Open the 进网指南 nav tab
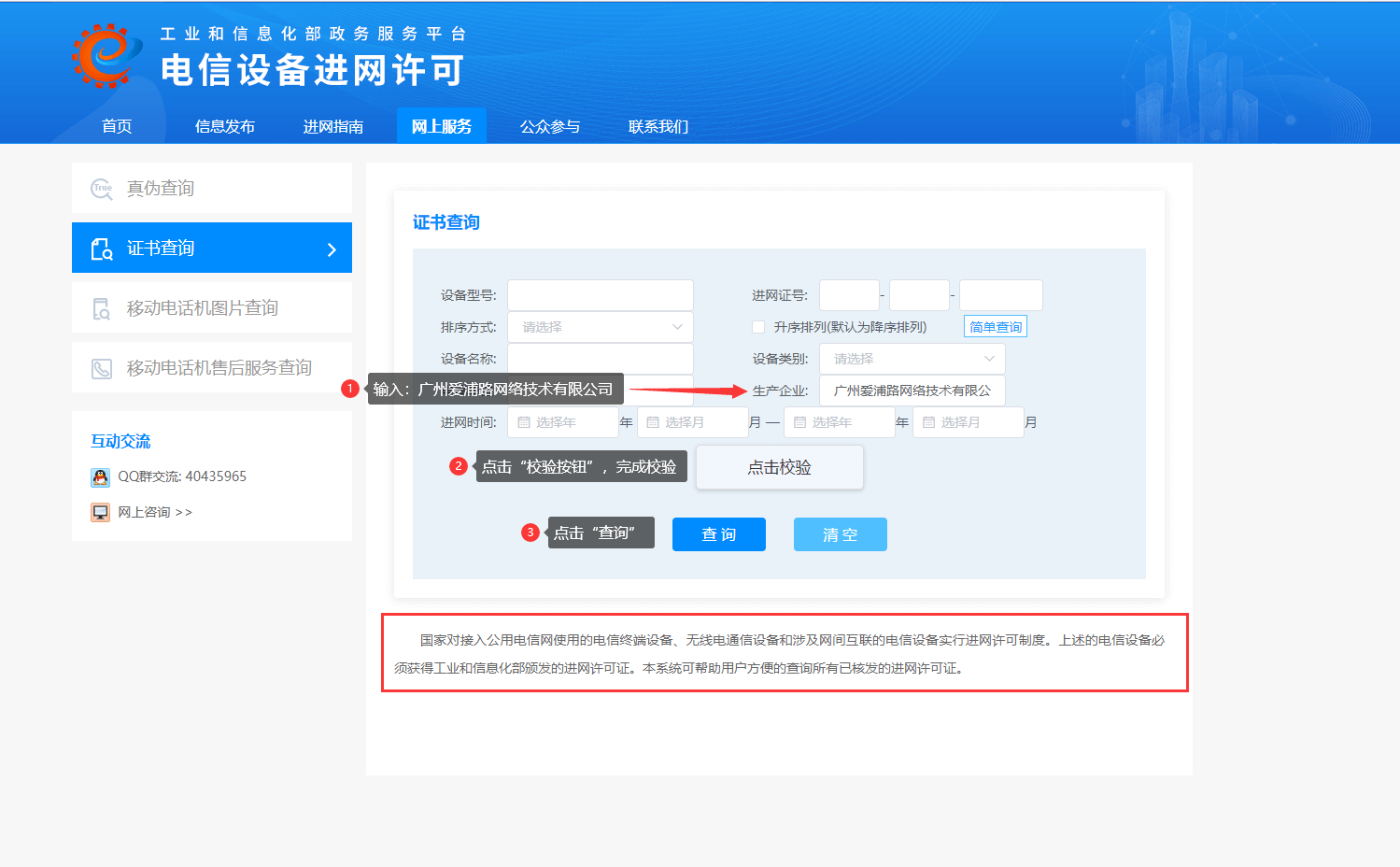This screenshot has width=1400, height=867. [332, 126]
